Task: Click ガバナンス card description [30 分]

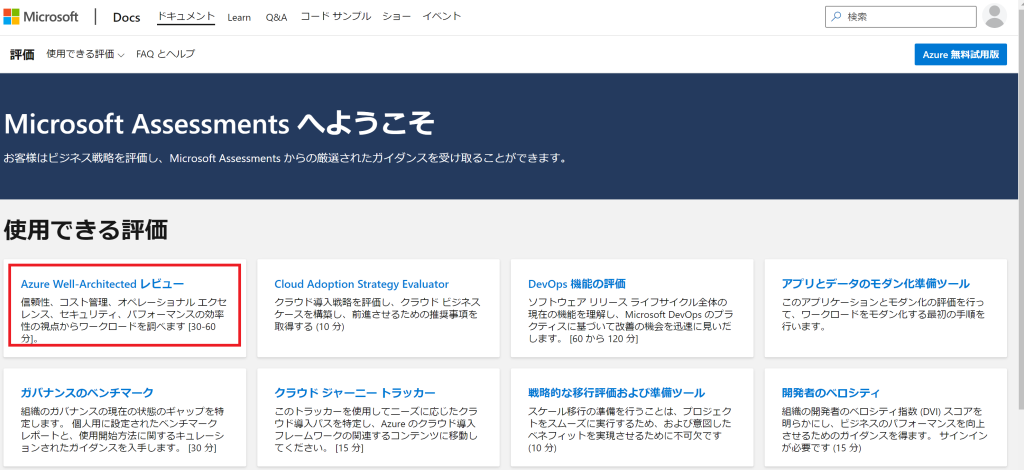Action: pyautogui.click(x=122, y=430)
